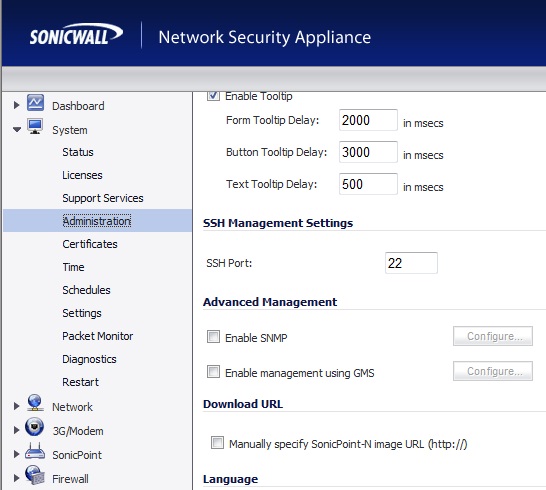Screen dimensions: 546x490
Task: Click the SonicPoint label
Action: click(77, 455)
